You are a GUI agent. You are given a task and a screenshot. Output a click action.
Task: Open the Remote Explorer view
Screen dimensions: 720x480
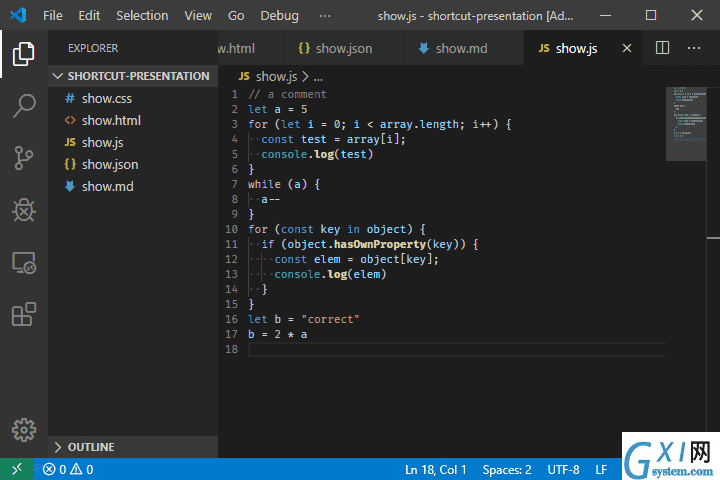coord(23,263)
